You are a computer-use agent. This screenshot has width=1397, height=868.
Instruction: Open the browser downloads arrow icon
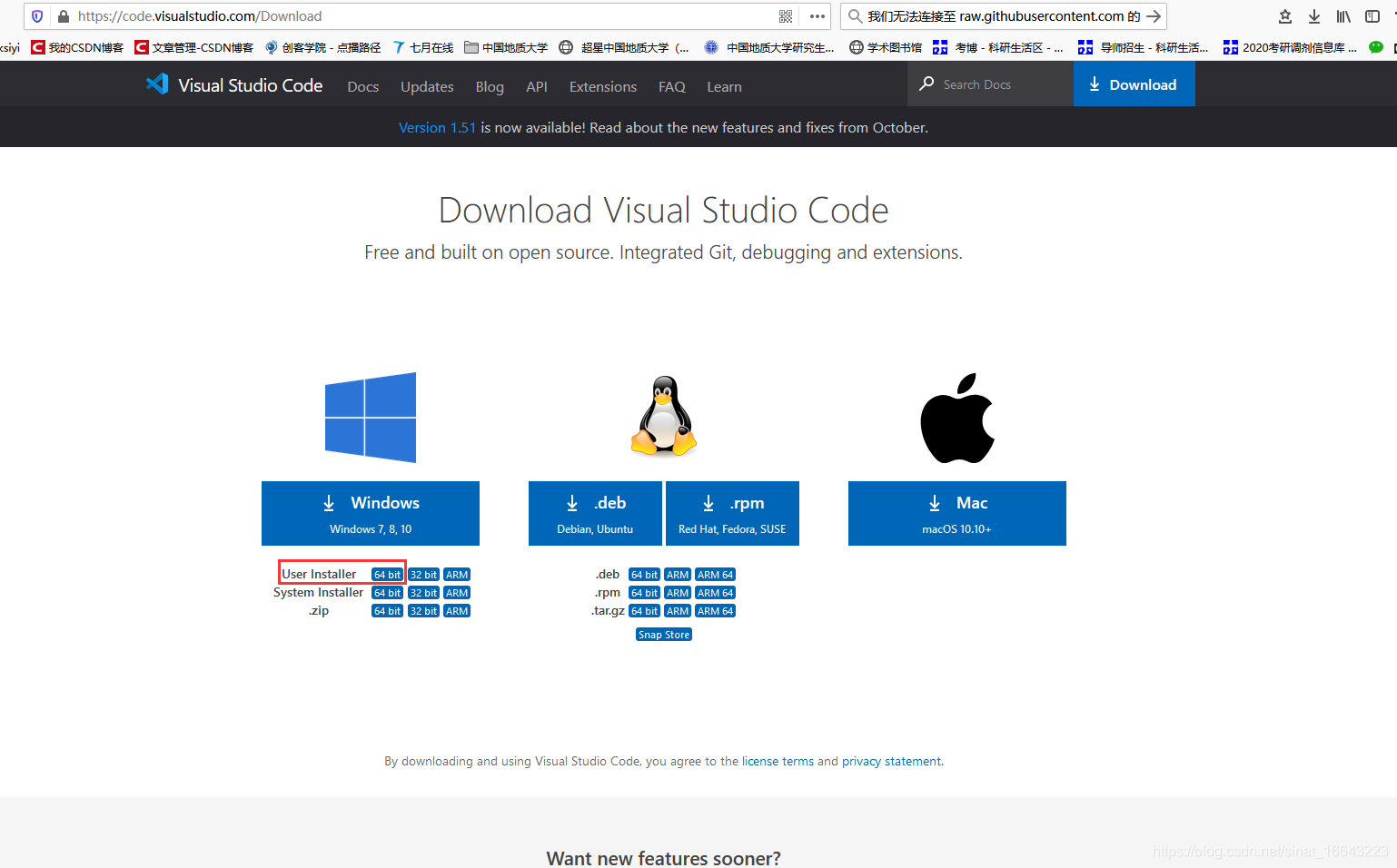point(1314,16)
